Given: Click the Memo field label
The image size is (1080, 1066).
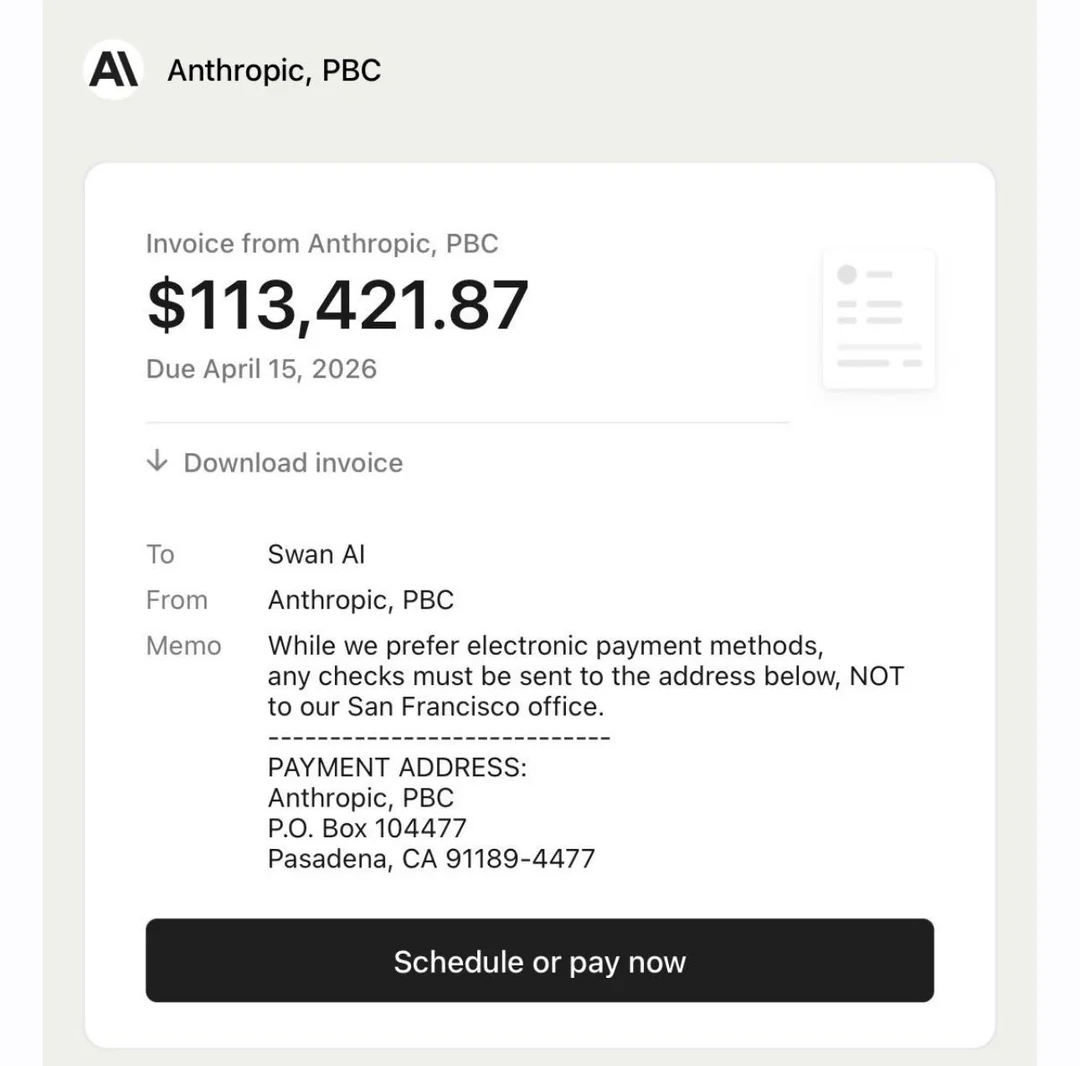Looking at the screenshot, I should (x=184, y=646).
